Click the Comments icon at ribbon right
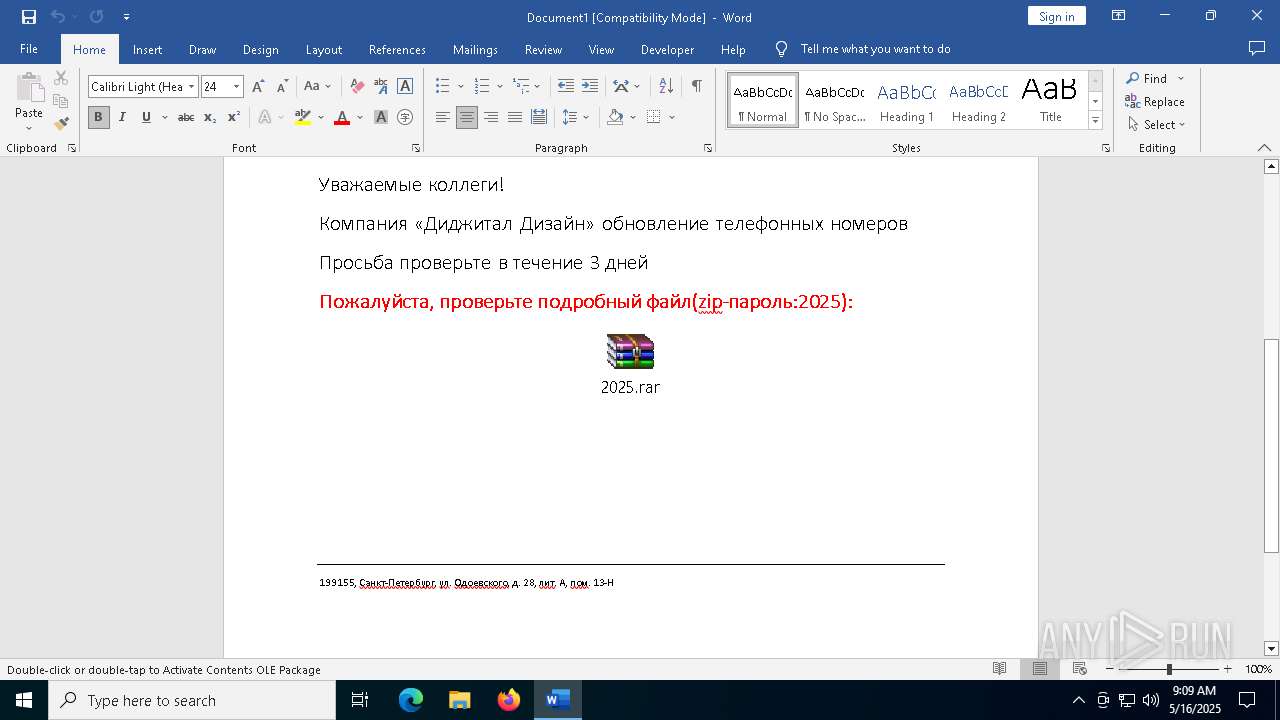 coord(1257,48)
